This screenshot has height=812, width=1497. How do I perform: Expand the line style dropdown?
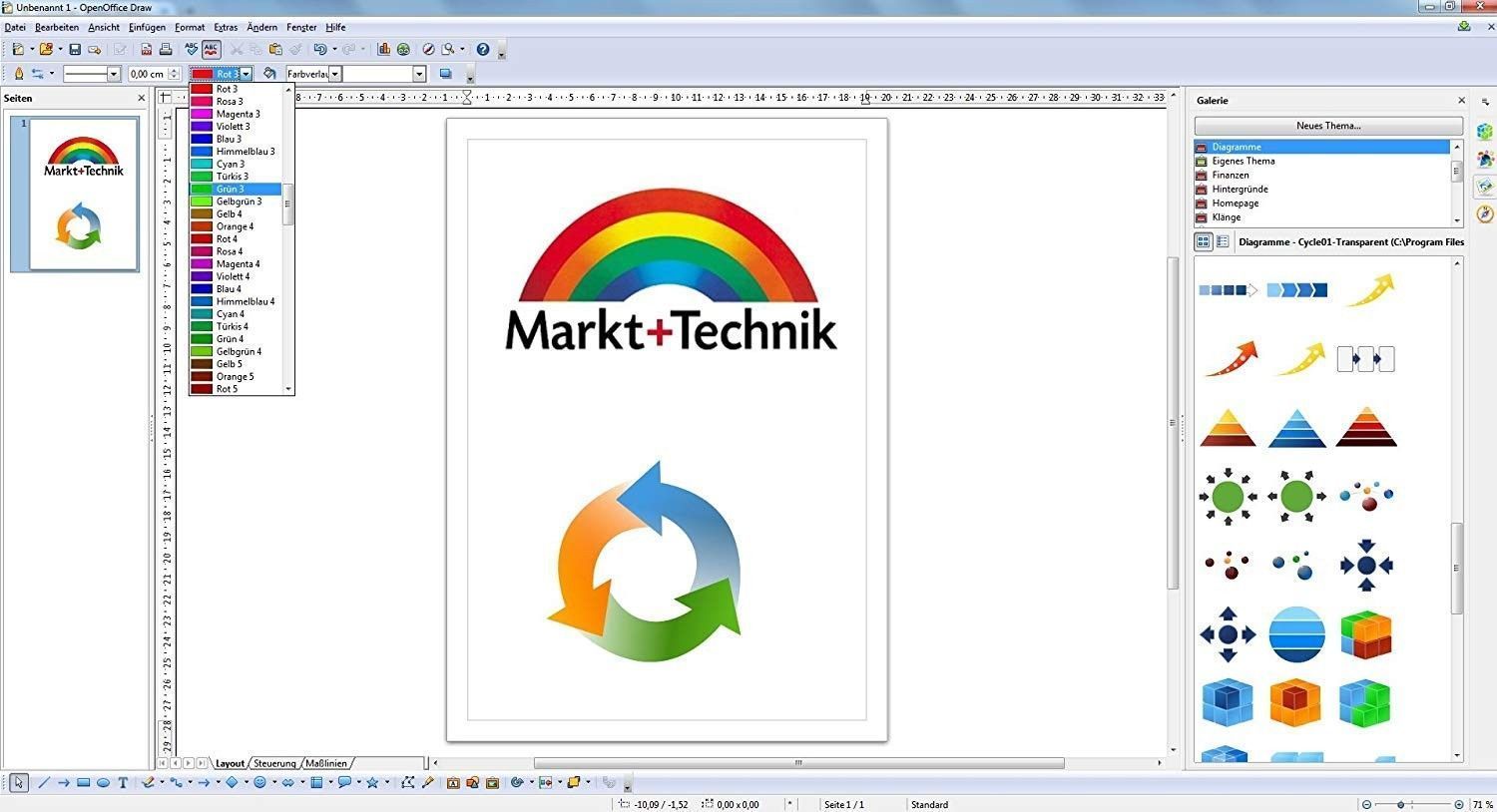pos(114,74)
